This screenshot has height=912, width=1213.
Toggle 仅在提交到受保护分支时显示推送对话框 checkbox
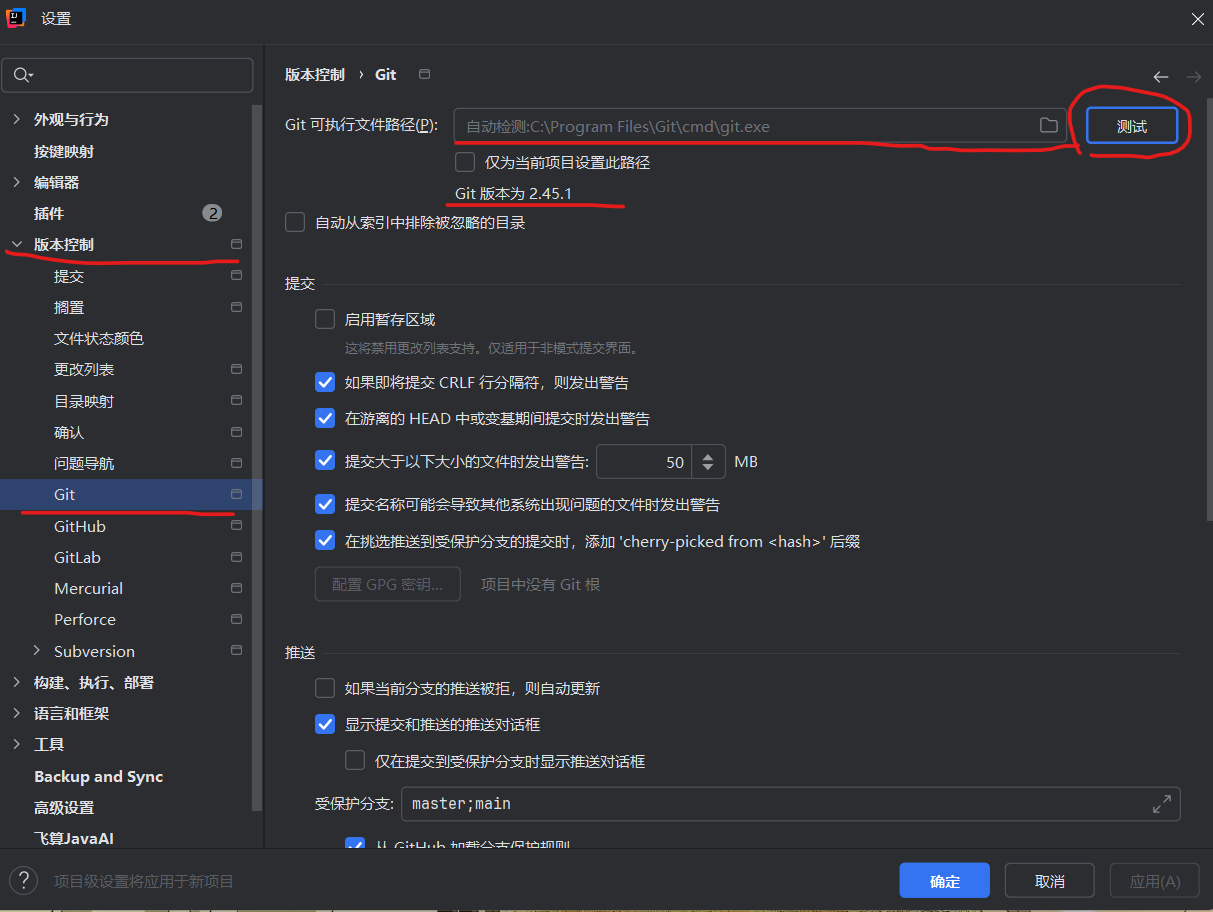click(x=355, y=761)
